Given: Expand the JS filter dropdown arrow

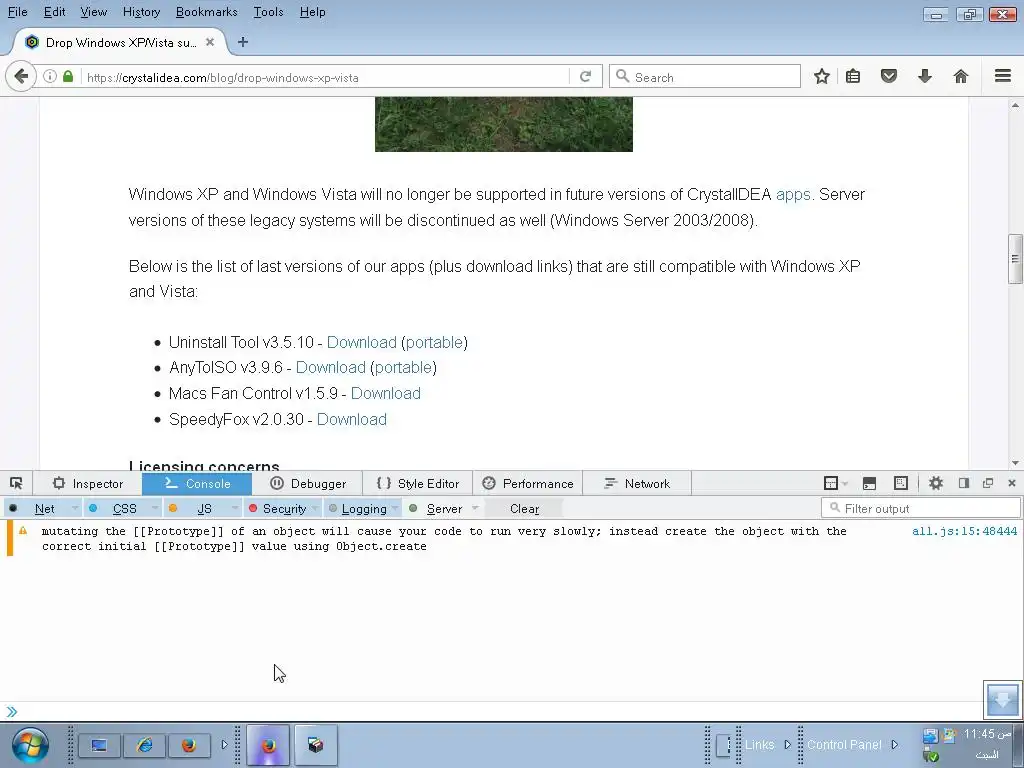Looking at the screenshot, I should click(234, 508).
